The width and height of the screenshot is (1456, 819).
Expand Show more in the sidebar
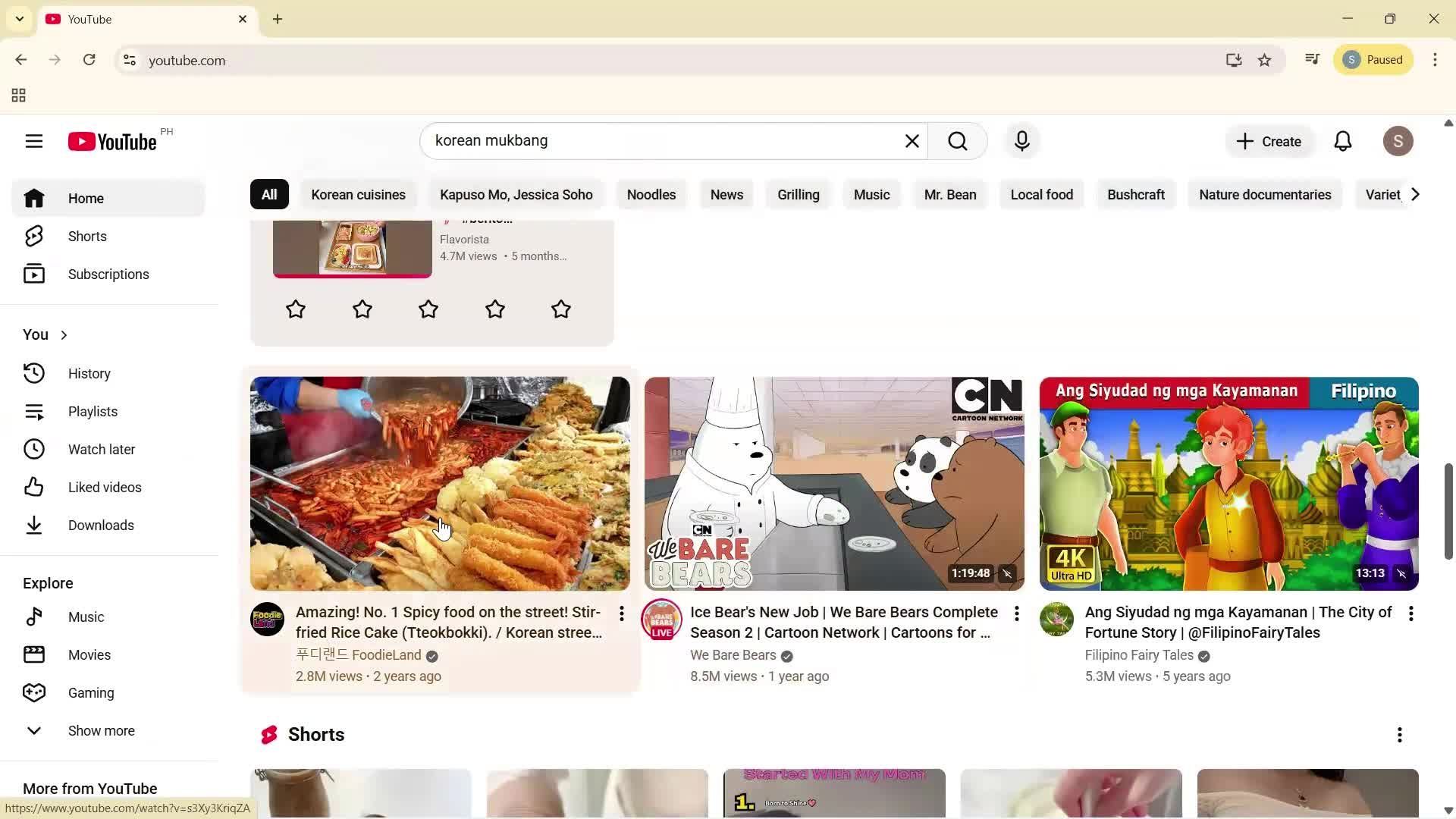coord(101,730)
